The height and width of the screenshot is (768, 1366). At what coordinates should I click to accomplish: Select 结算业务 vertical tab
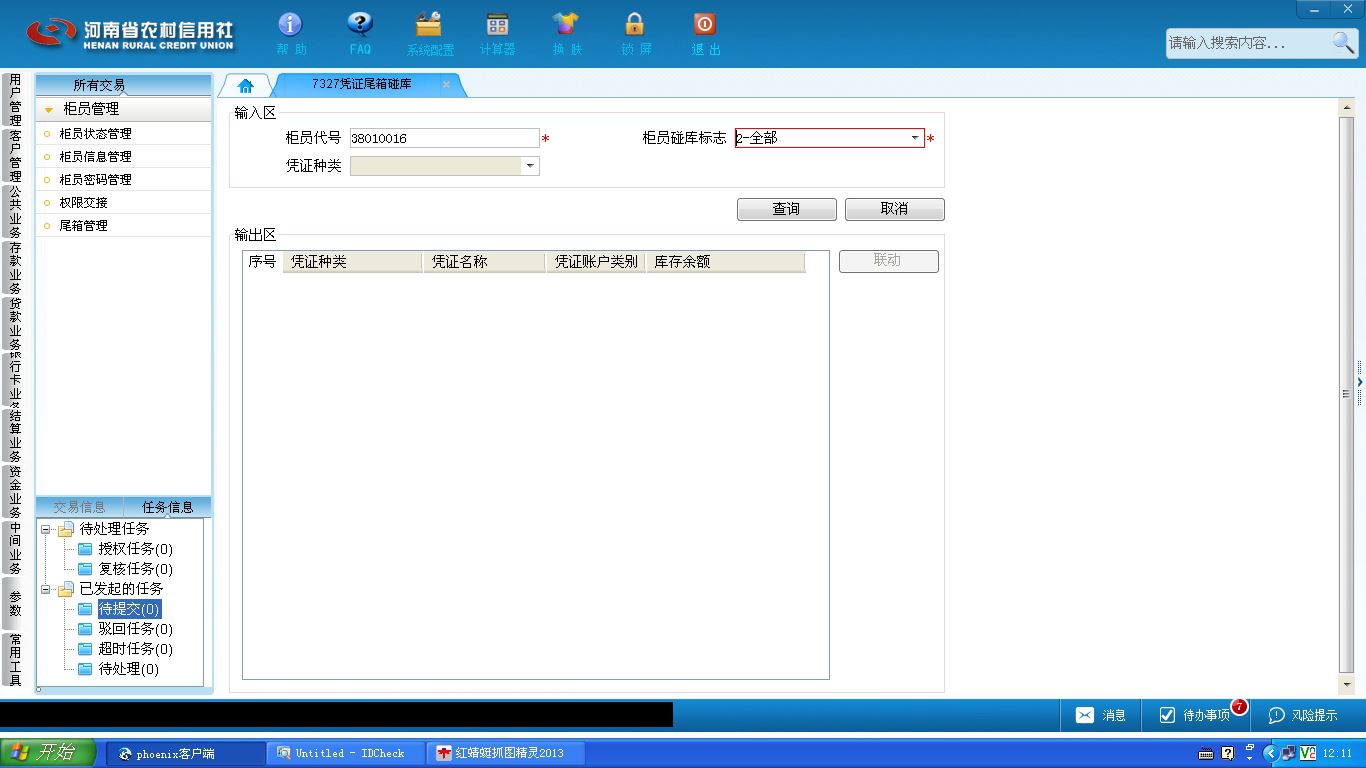(x=15, y=436)
